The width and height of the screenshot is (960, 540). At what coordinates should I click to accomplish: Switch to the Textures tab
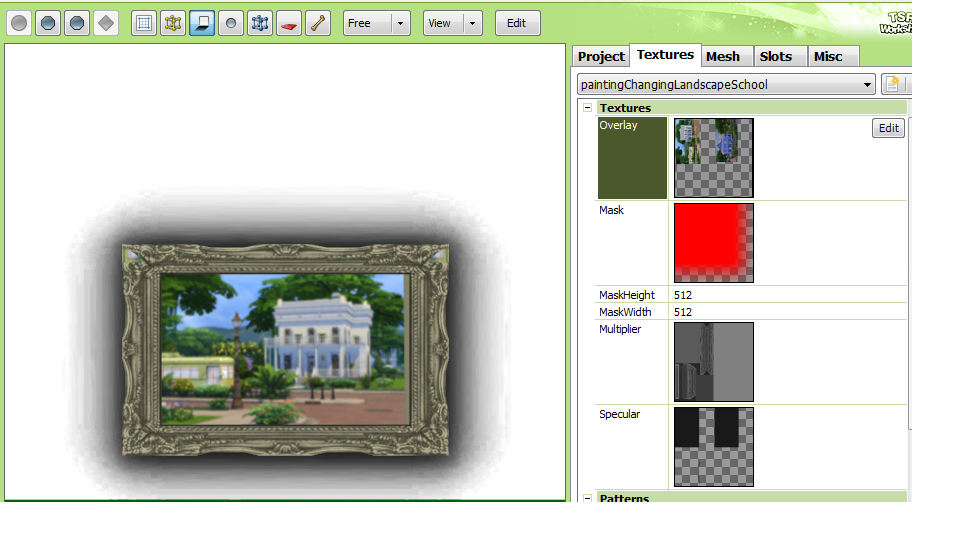click(666, 55)
